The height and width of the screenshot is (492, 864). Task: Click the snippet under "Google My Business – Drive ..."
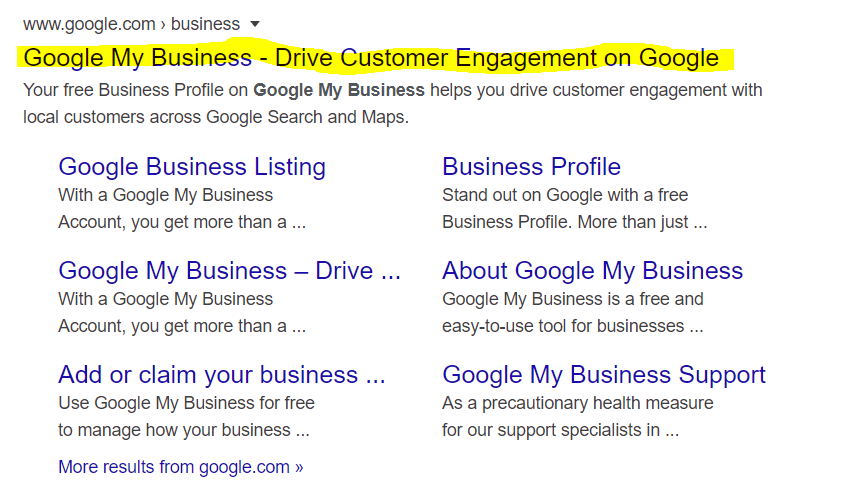pos(182,312)
